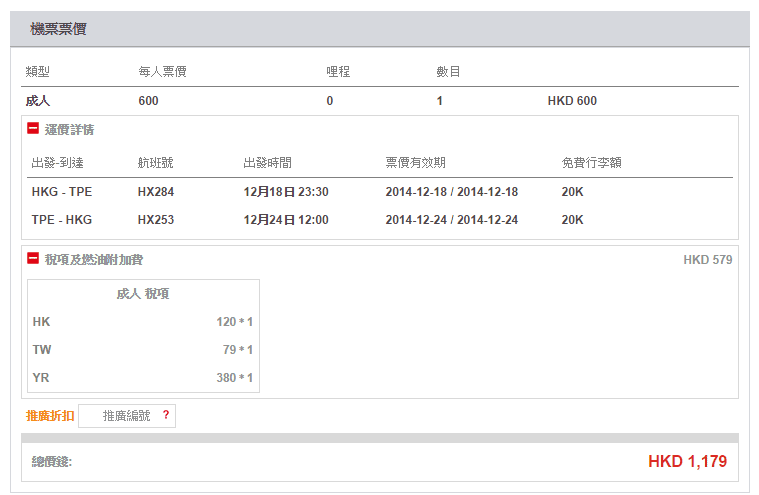Collapse taxes and fuel surcharge minus icon
This screenshot has width=759, height=495.
[x=33, y=259]
